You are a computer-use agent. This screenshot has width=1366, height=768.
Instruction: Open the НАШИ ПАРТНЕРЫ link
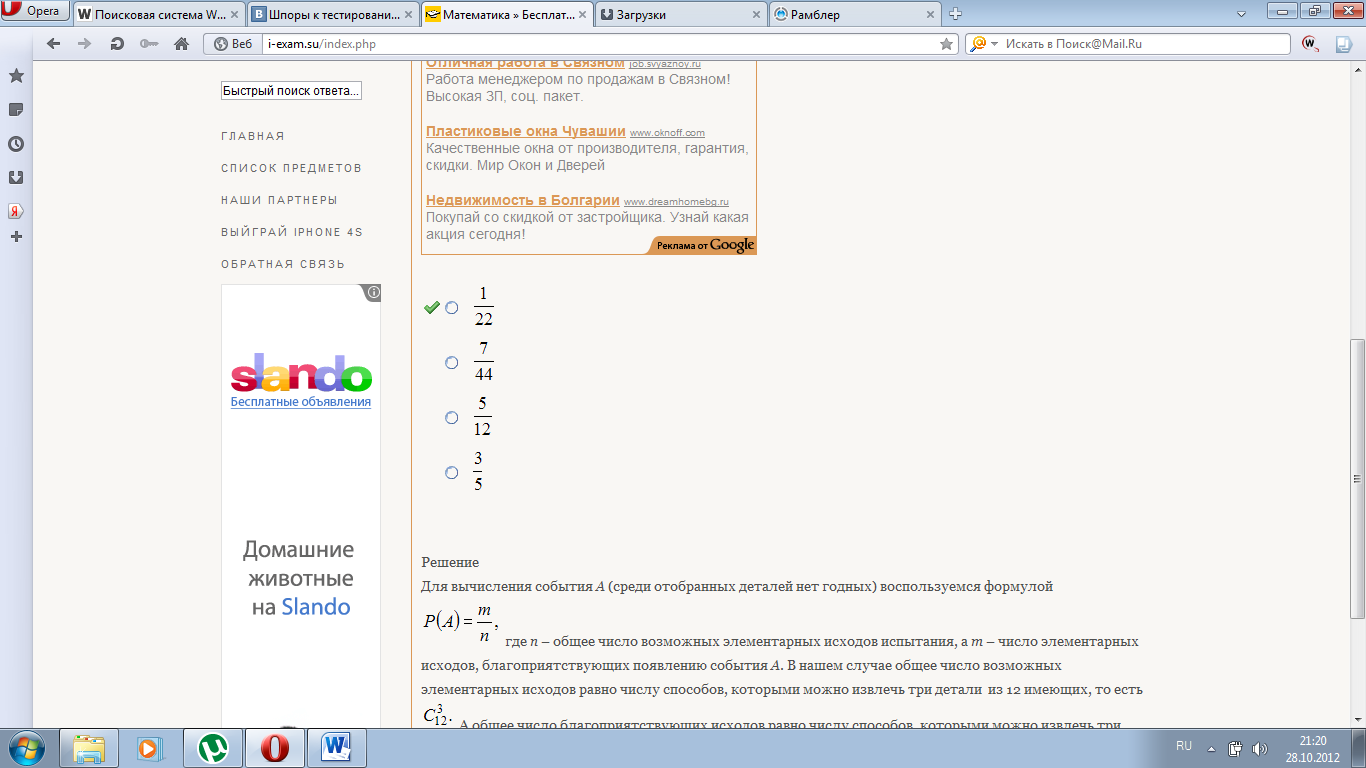coord(279,200)
